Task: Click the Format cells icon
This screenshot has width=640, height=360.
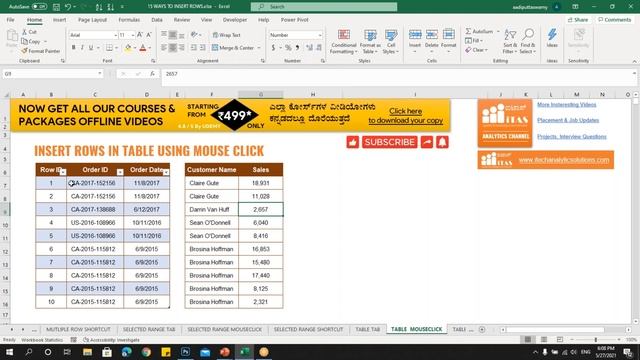Action: click(449, 35)
